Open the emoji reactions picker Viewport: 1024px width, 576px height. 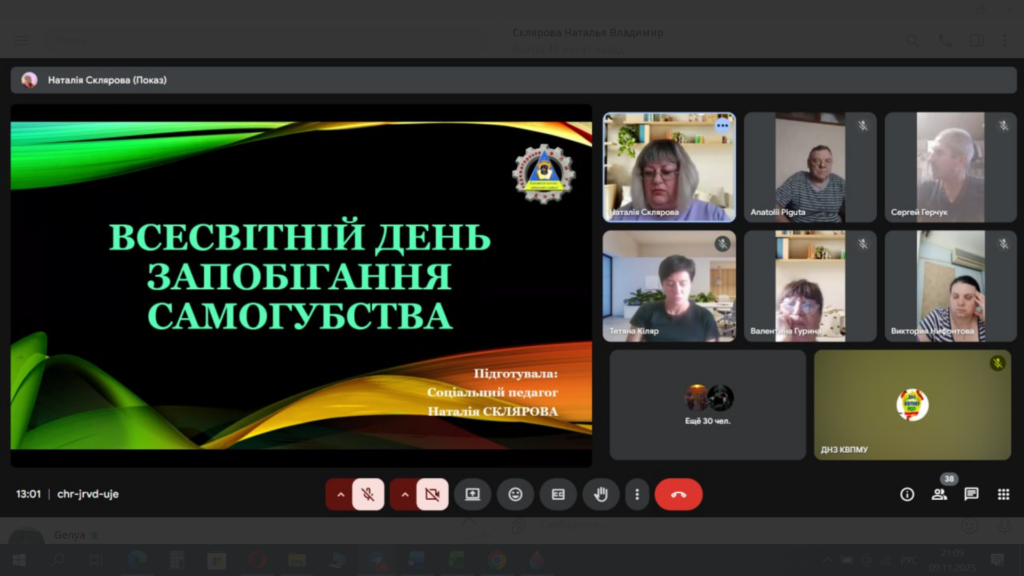coord(515,494)
